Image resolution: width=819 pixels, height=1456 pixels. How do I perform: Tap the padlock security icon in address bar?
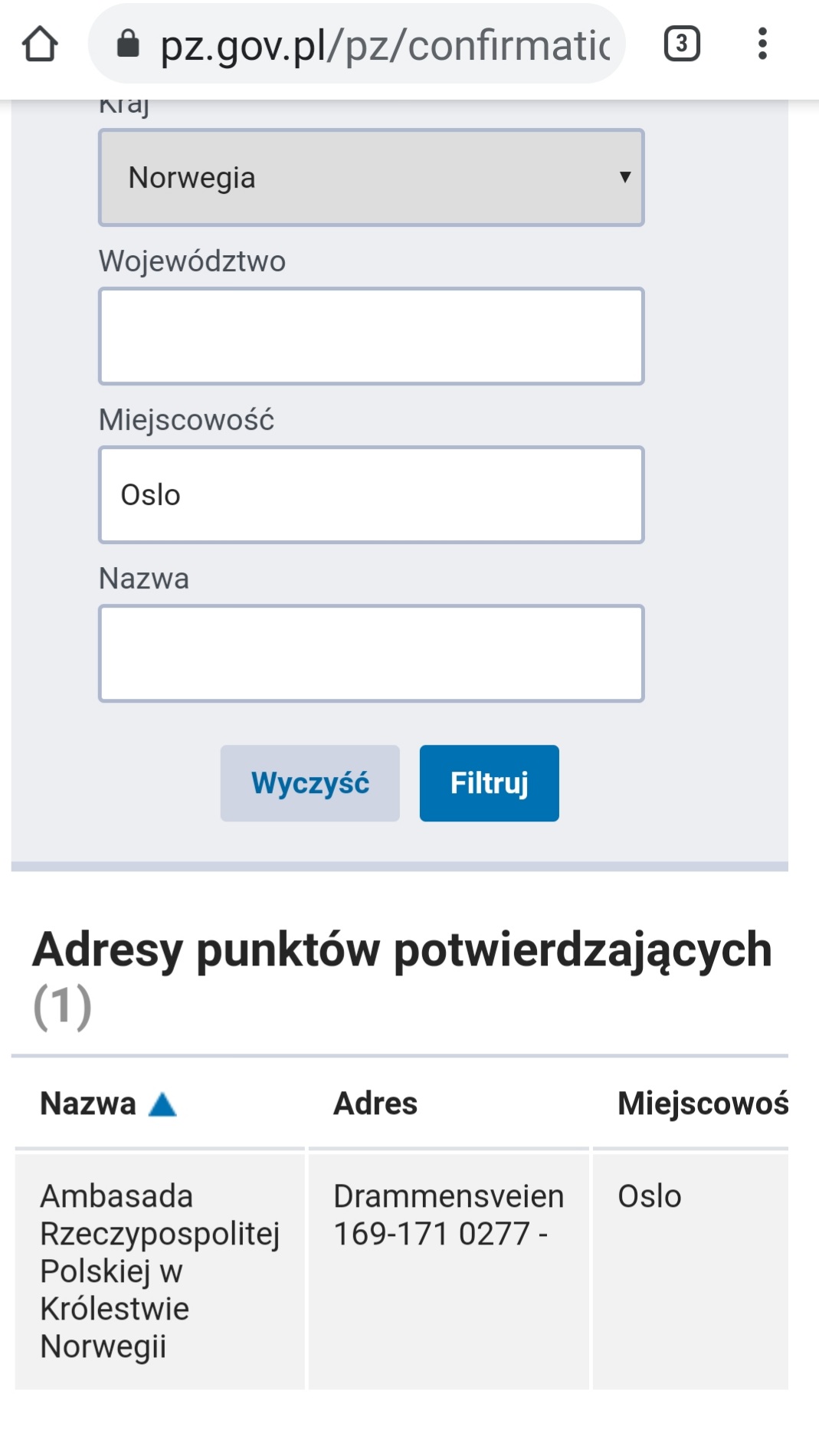click(x=129, y=44)
